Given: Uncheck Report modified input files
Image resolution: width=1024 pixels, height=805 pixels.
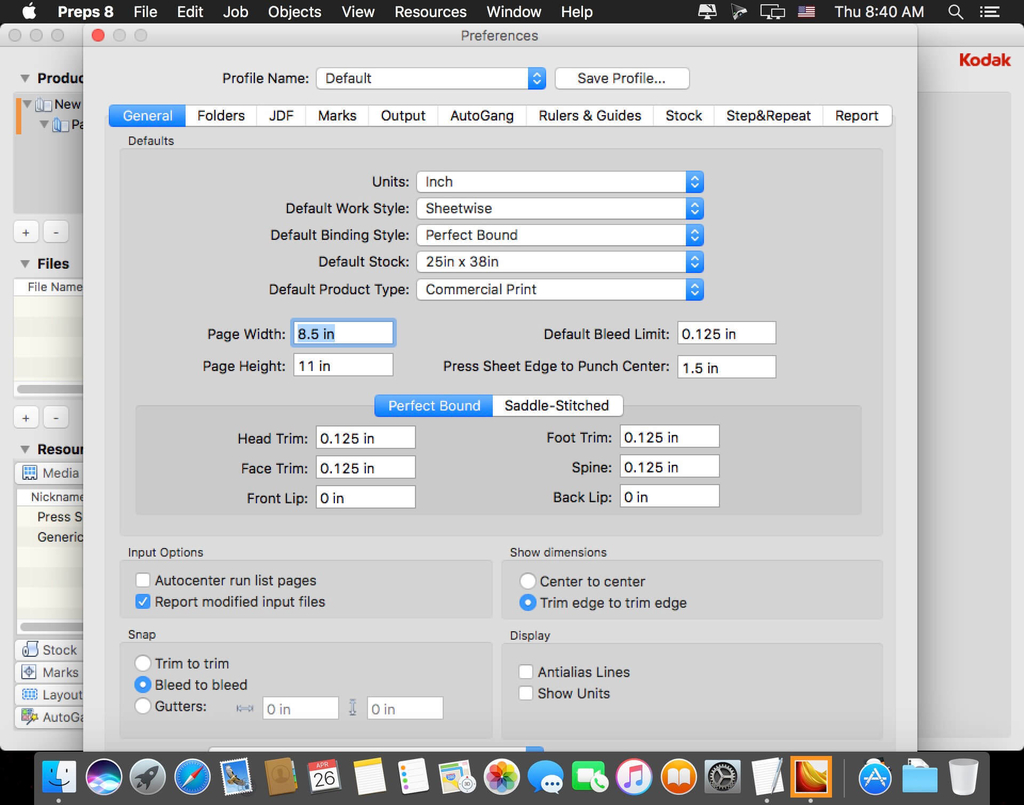Looking at the screenshot, I should point(144,602).
